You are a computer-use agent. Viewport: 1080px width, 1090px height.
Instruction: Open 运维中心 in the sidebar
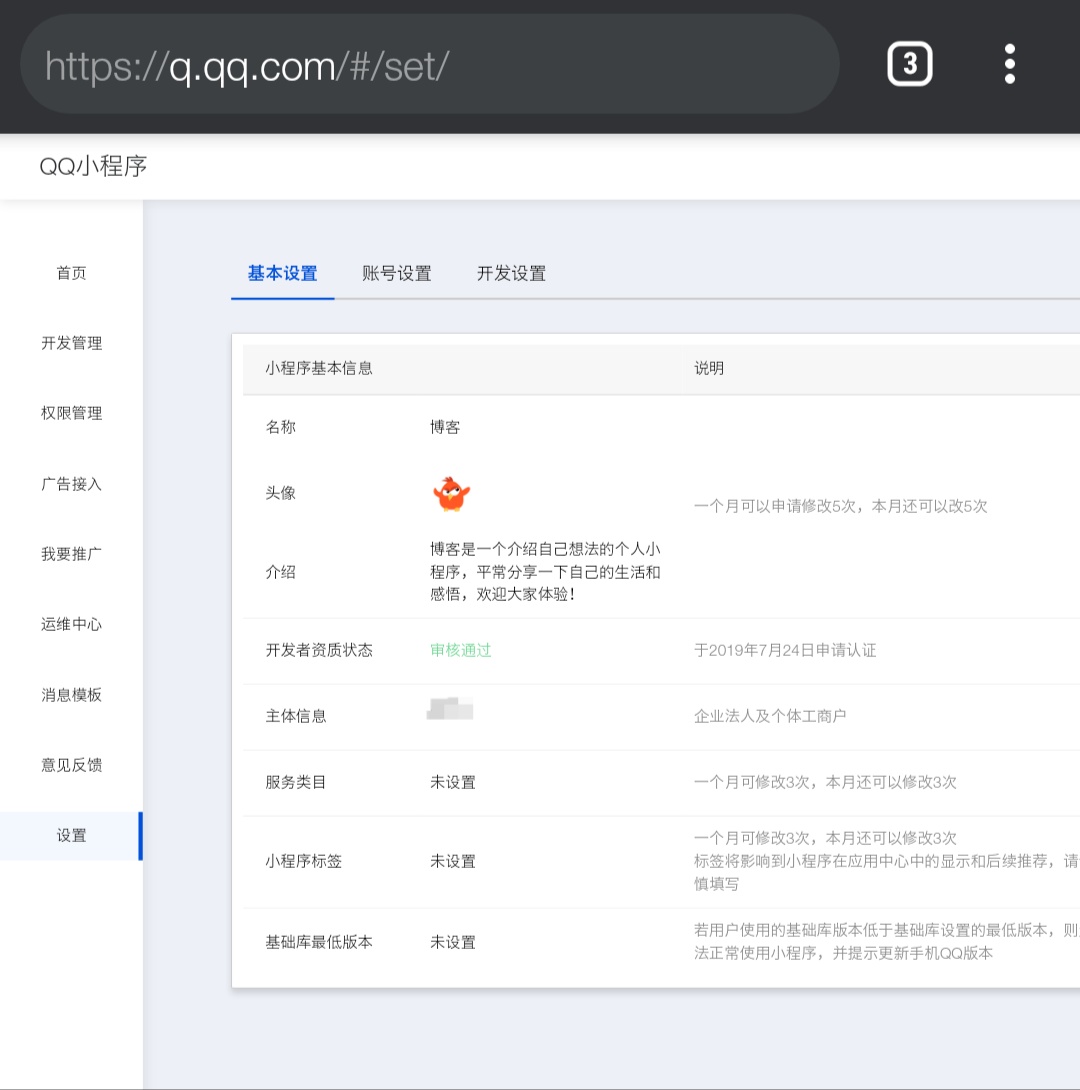[x=72, y=624]
